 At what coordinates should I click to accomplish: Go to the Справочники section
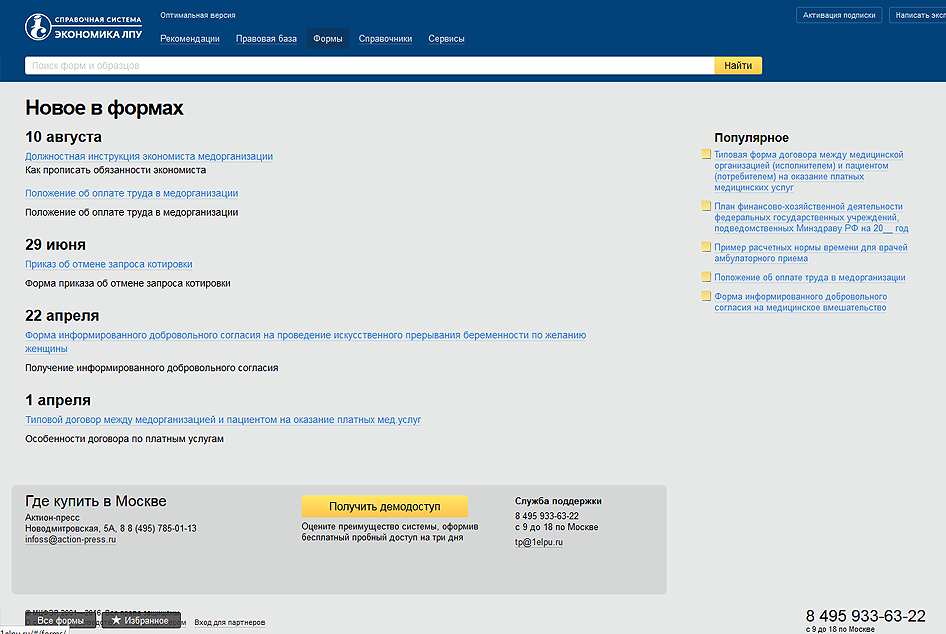tap(385, 39)
